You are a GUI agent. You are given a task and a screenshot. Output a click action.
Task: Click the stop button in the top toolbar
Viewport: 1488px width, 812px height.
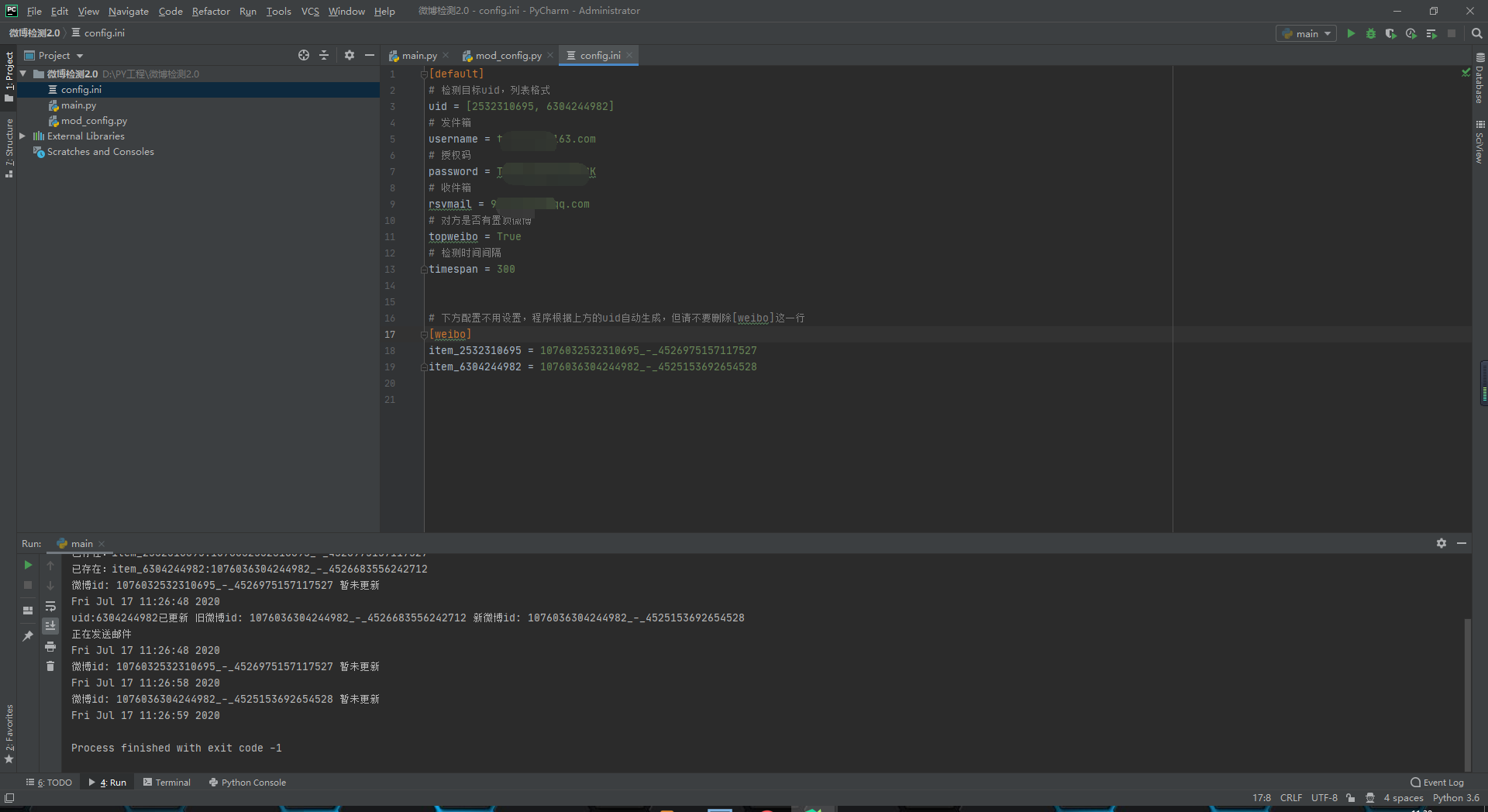[x=1452, y=33]
